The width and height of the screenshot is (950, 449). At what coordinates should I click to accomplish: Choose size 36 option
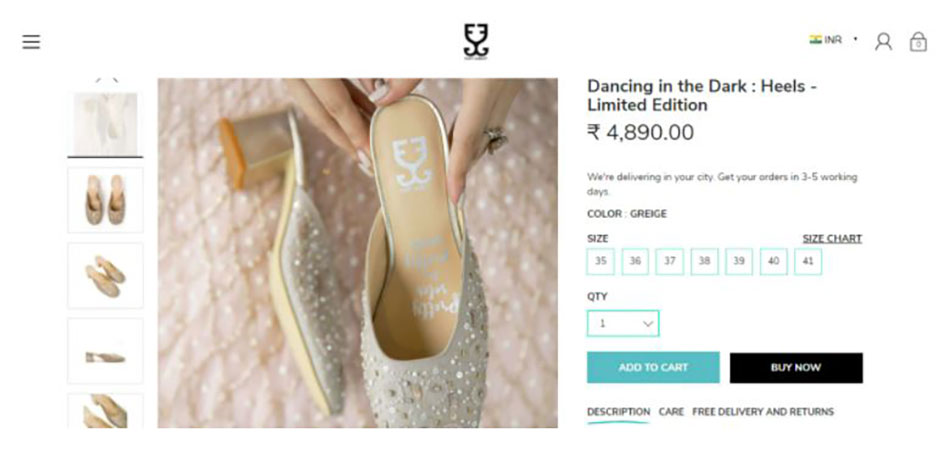coord(635,261)
